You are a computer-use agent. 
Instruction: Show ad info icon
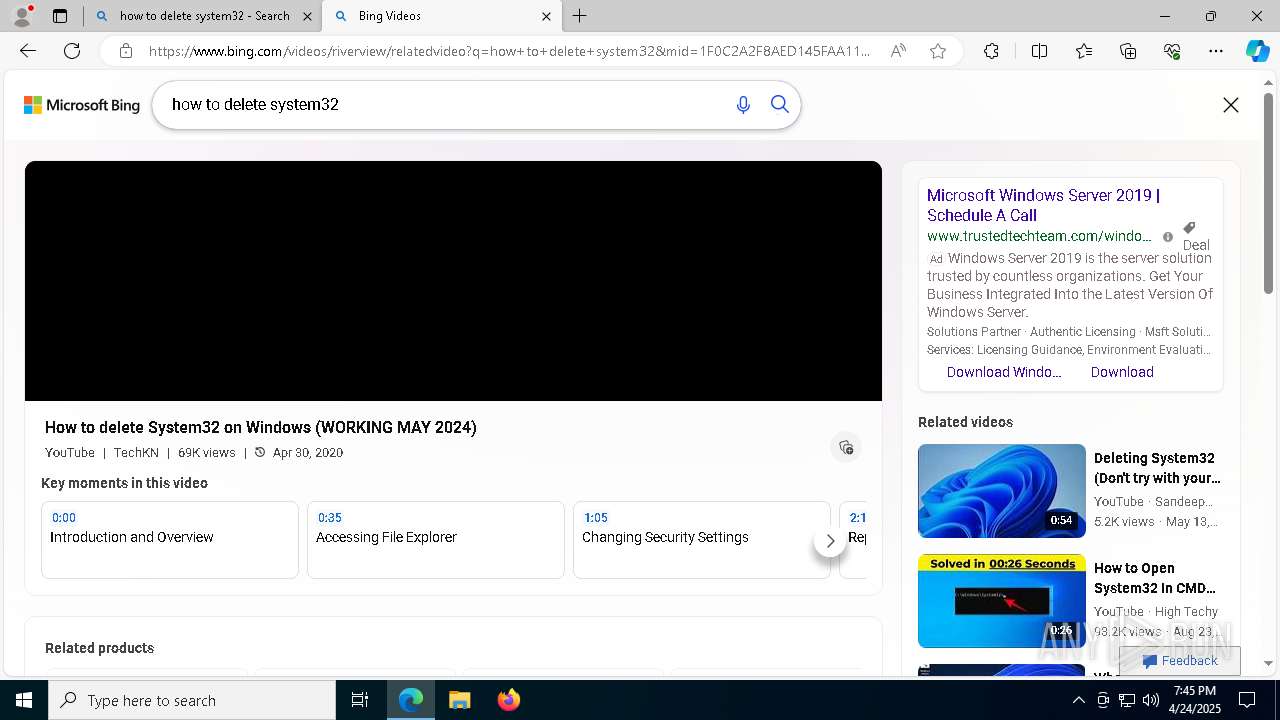coord(1167,237)
